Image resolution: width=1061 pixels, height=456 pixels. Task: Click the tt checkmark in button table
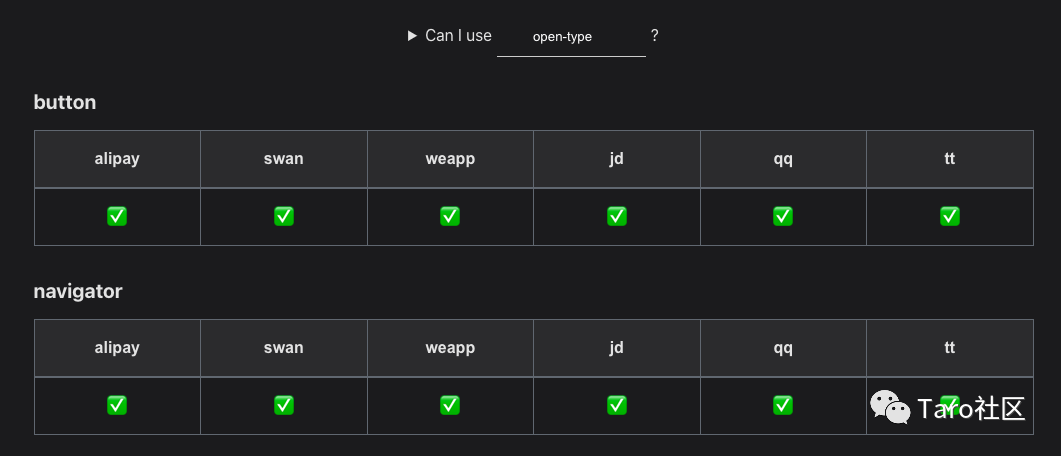949,216
